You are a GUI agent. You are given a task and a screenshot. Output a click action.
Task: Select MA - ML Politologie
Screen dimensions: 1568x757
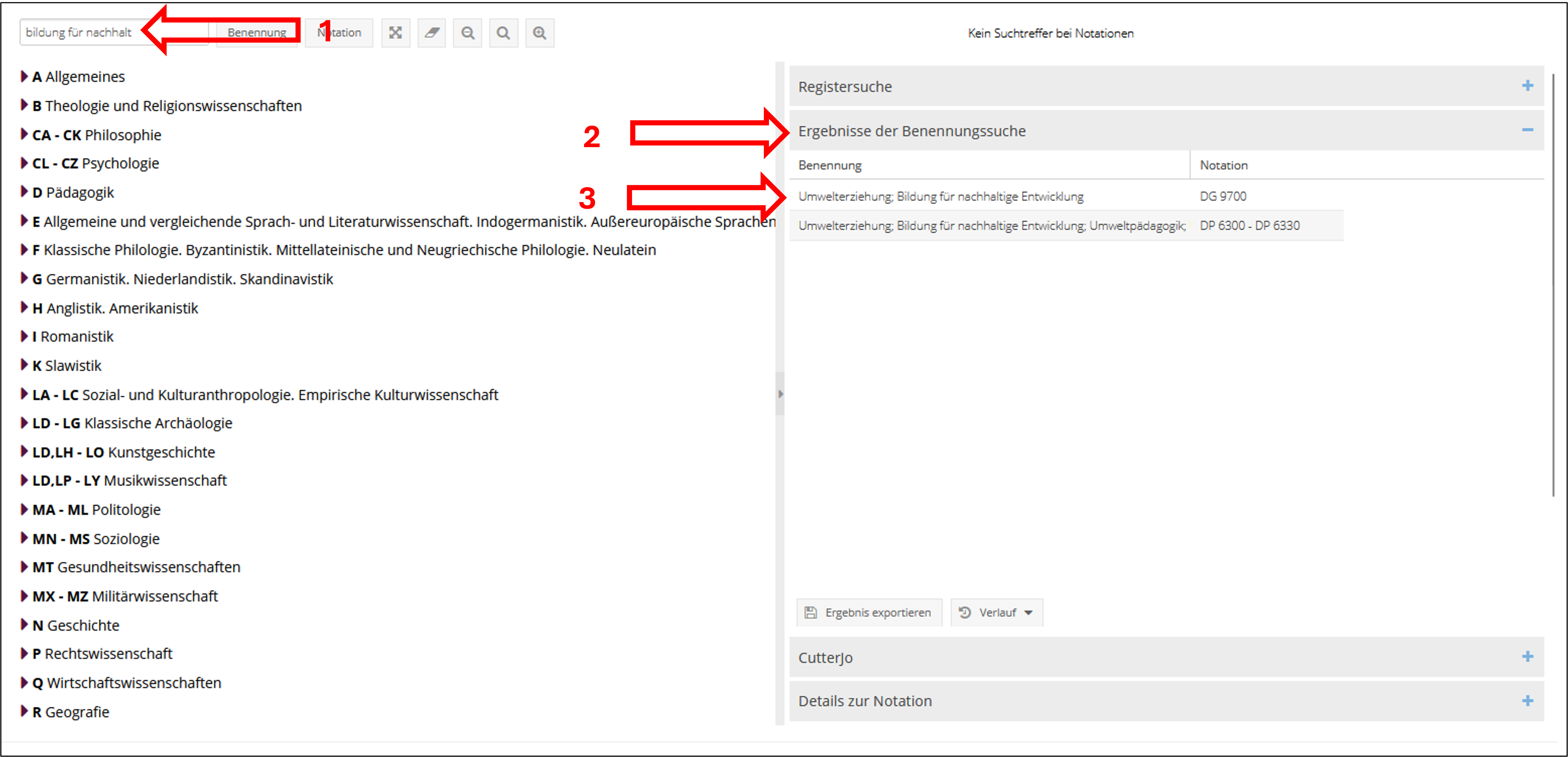tap(96, 510)
